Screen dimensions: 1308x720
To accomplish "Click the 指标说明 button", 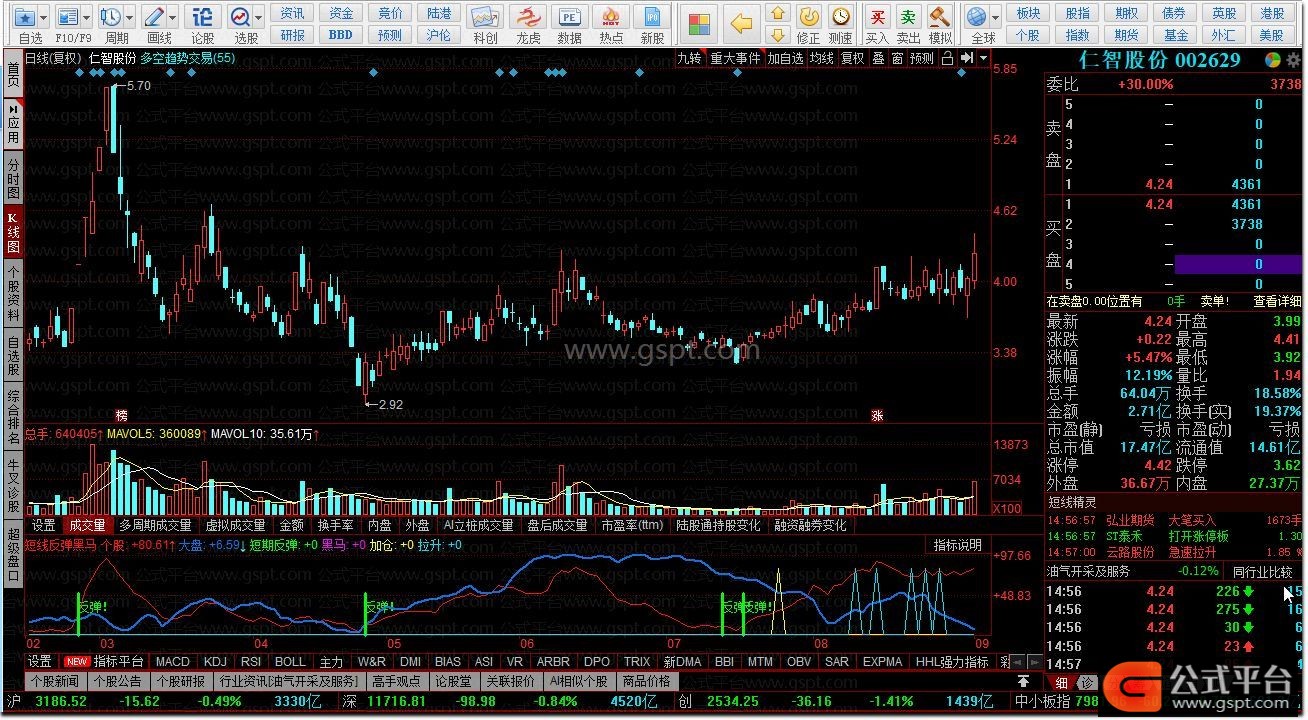I will 958,545.
